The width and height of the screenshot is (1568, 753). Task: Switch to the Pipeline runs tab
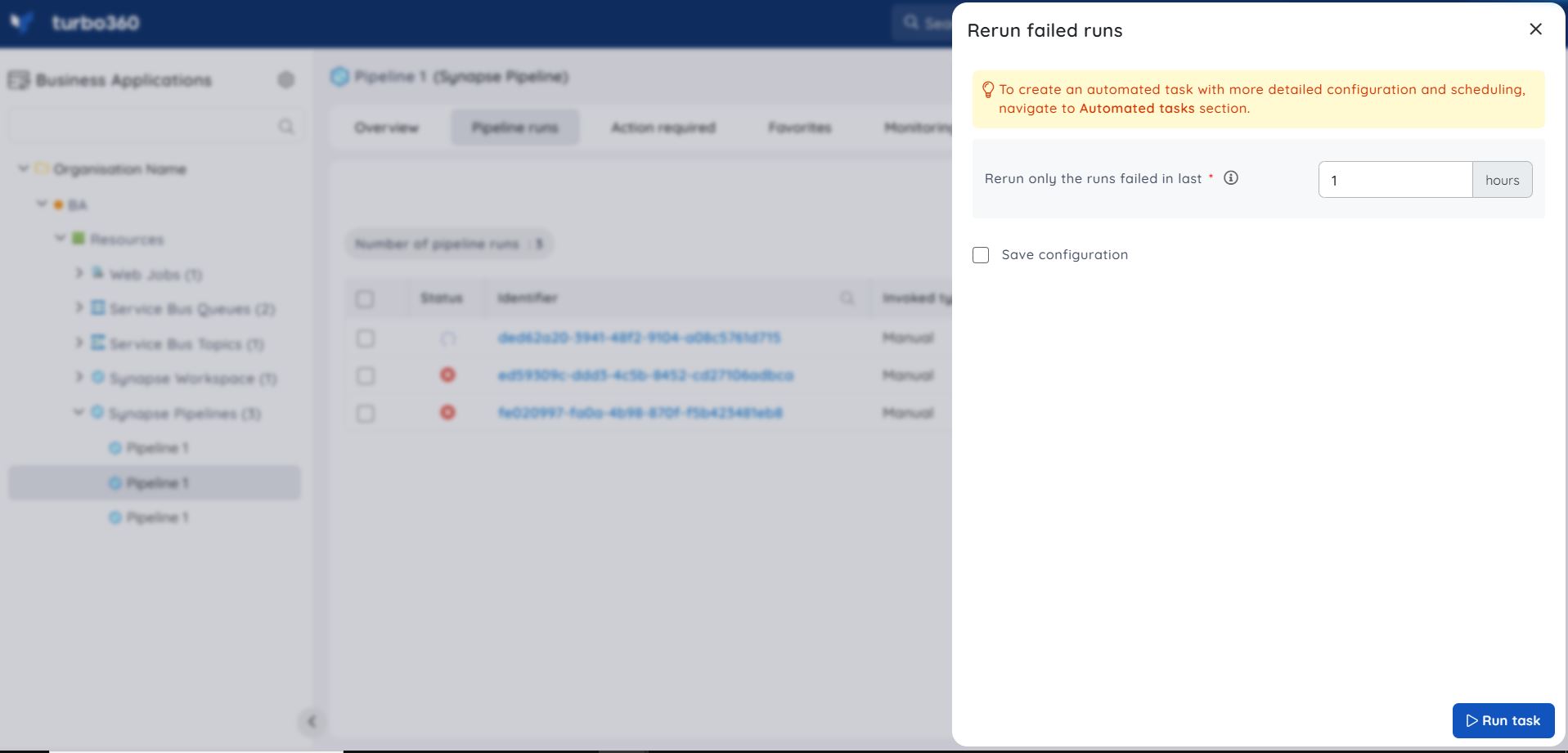[x=514, y=128]
